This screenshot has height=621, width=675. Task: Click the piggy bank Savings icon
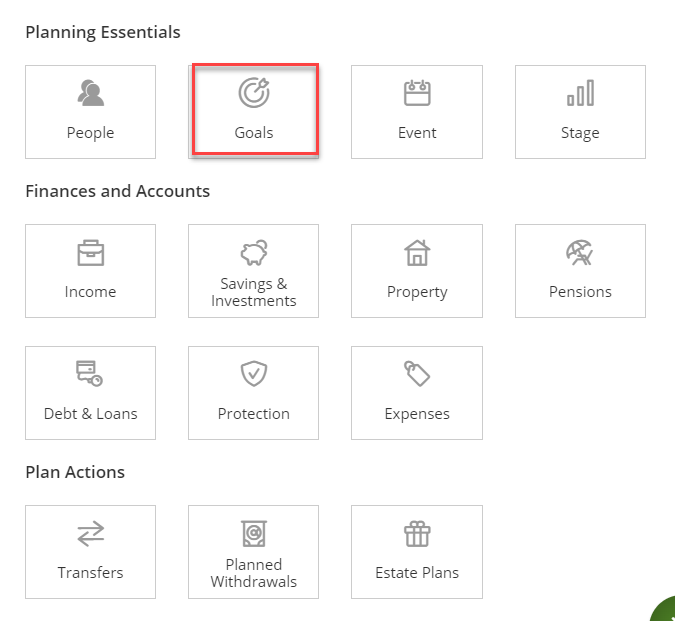click(254, 253)
